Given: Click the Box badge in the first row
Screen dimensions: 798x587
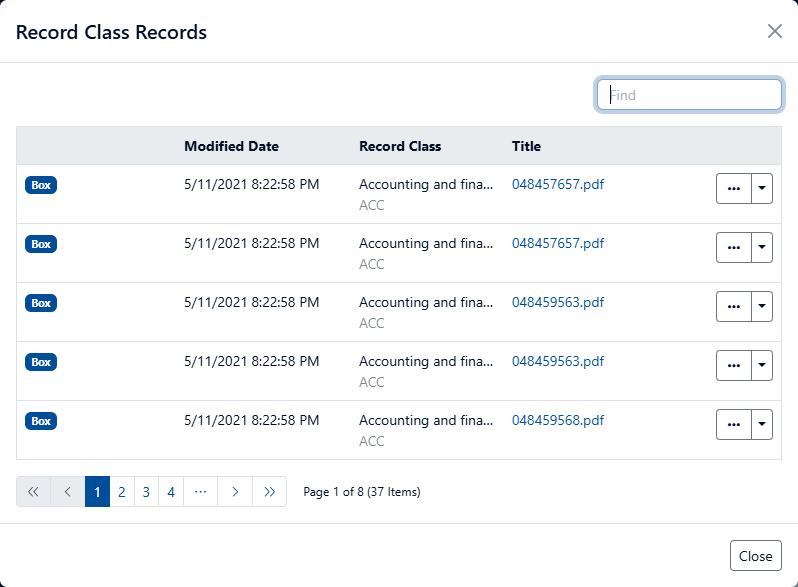Looking at the screenshot, I should point(41,185).
